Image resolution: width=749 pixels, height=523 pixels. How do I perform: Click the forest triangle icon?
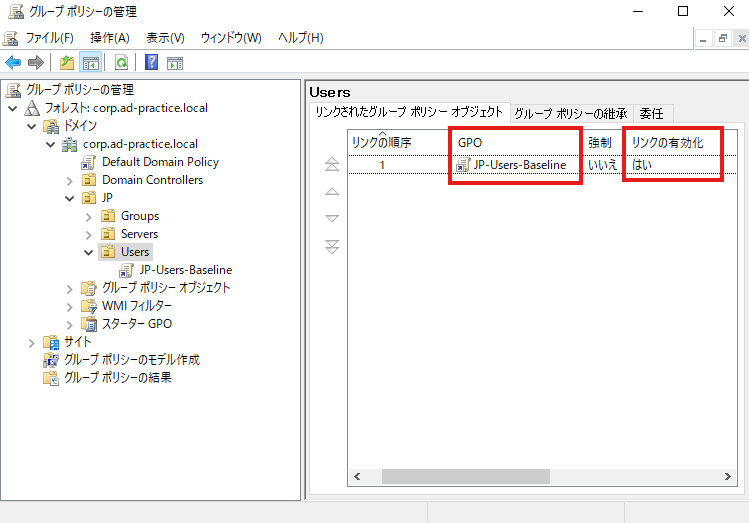tap(32, 108)
